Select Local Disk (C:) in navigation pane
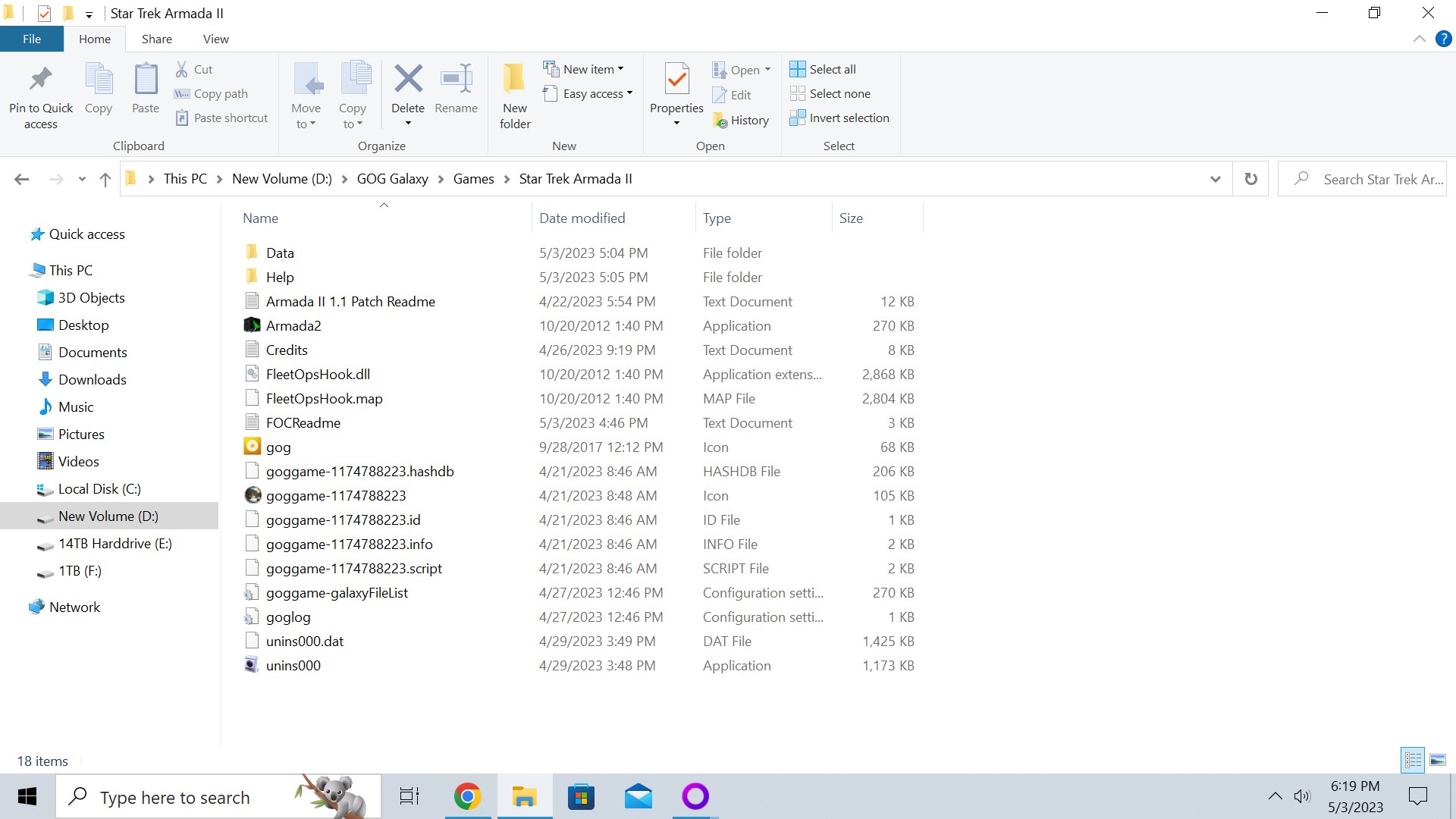Image resolution: width=1456 pixels, height=819 pixels. 89,488
